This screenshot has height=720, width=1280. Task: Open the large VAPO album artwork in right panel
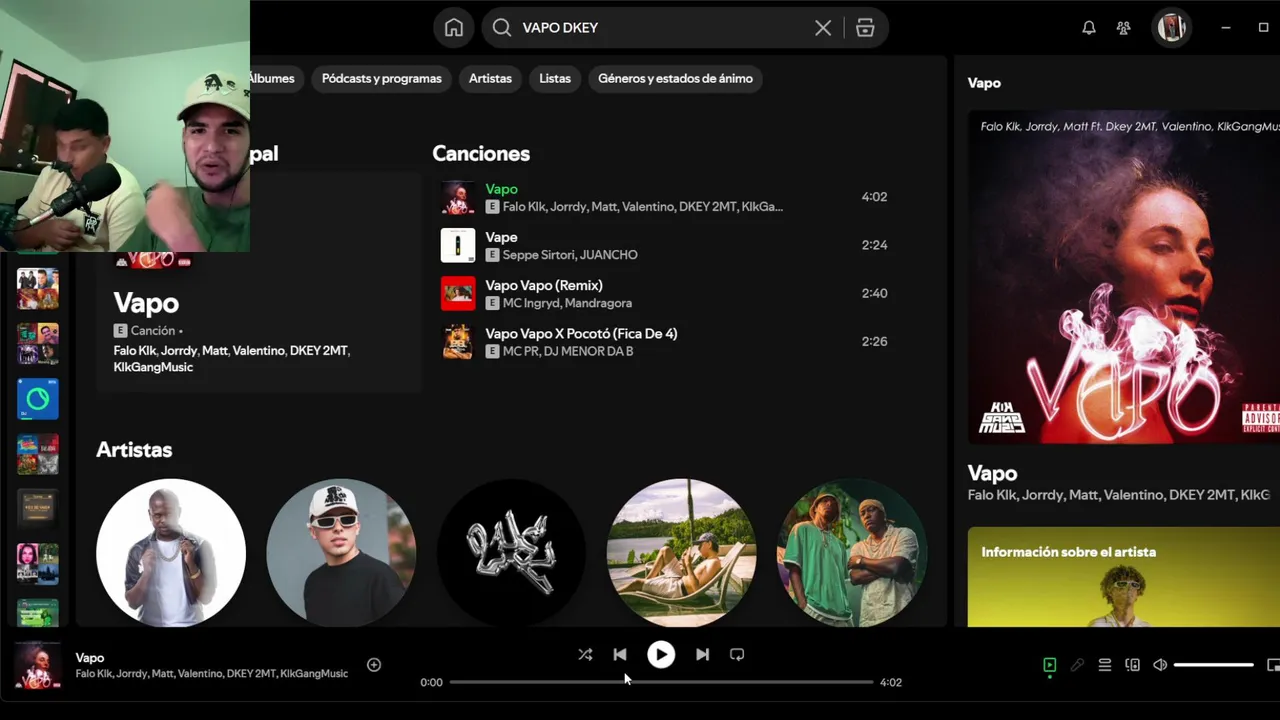[1124, 277]
